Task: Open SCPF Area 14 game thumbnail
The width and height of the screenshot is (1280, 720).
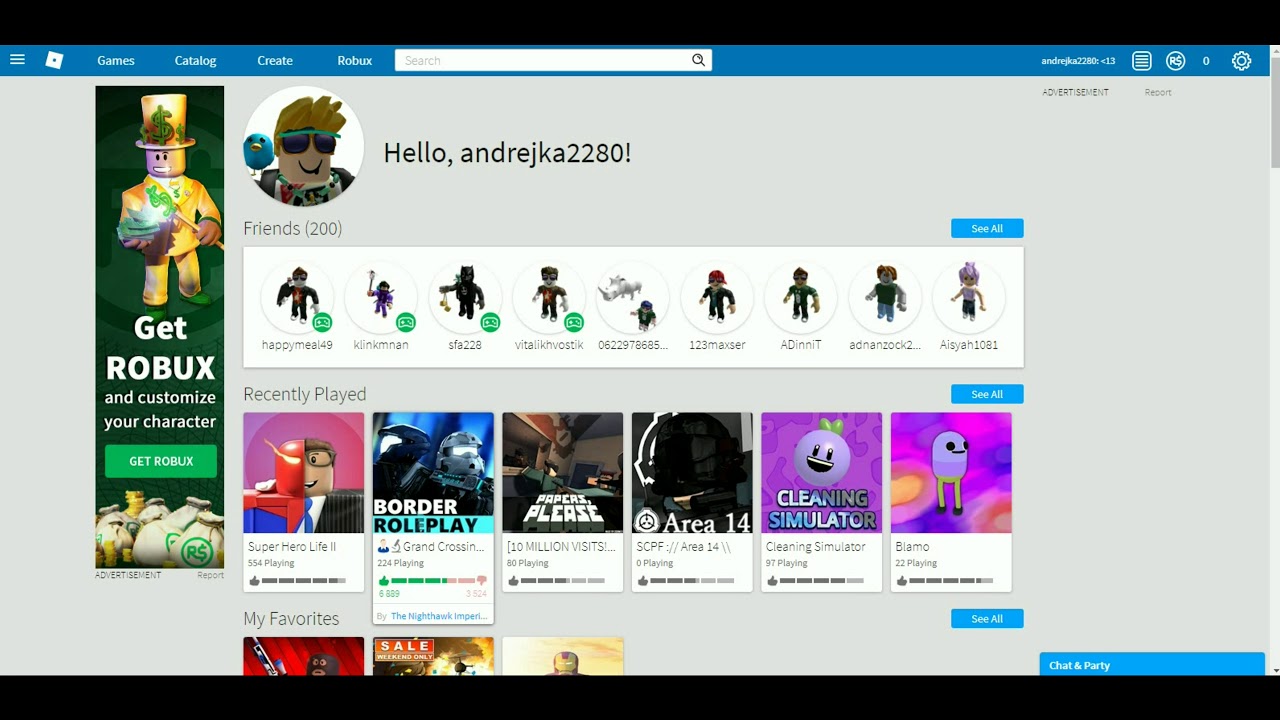Action: coord(692,473)
